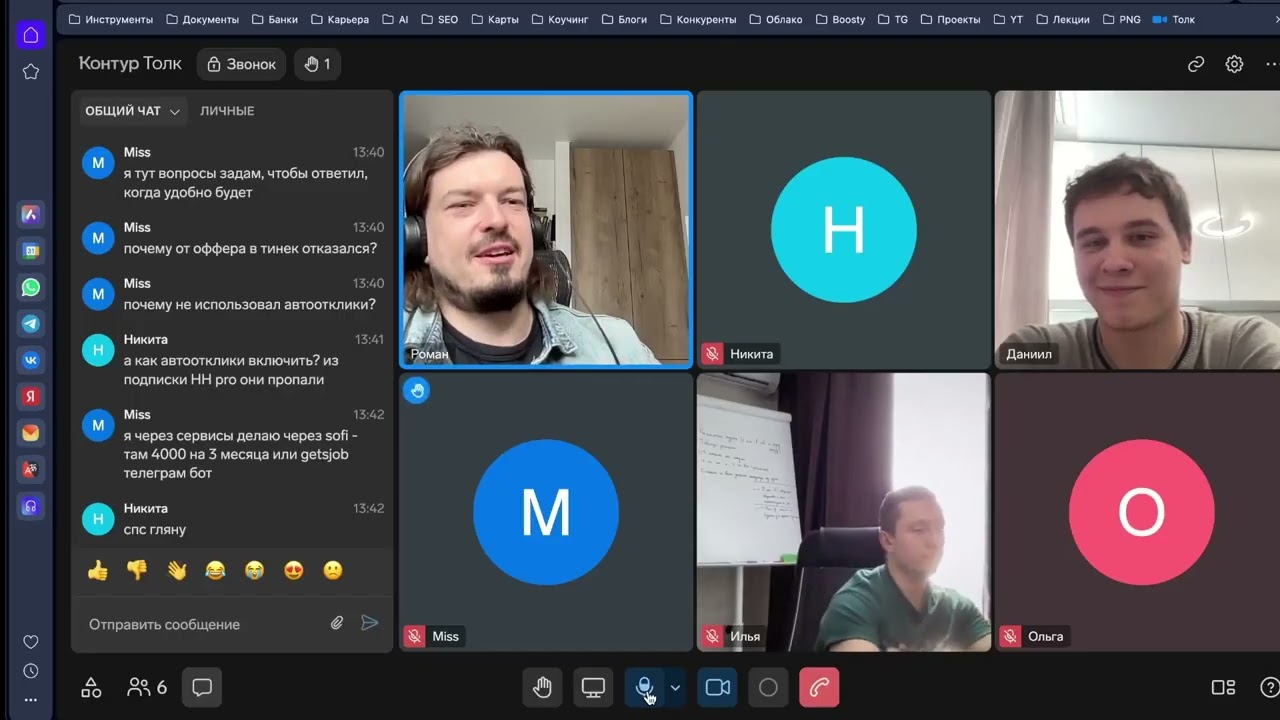Viewport: 1280px width, 720px height.
Task: Change the video layout view icon
Action: tap(1223, 687)
